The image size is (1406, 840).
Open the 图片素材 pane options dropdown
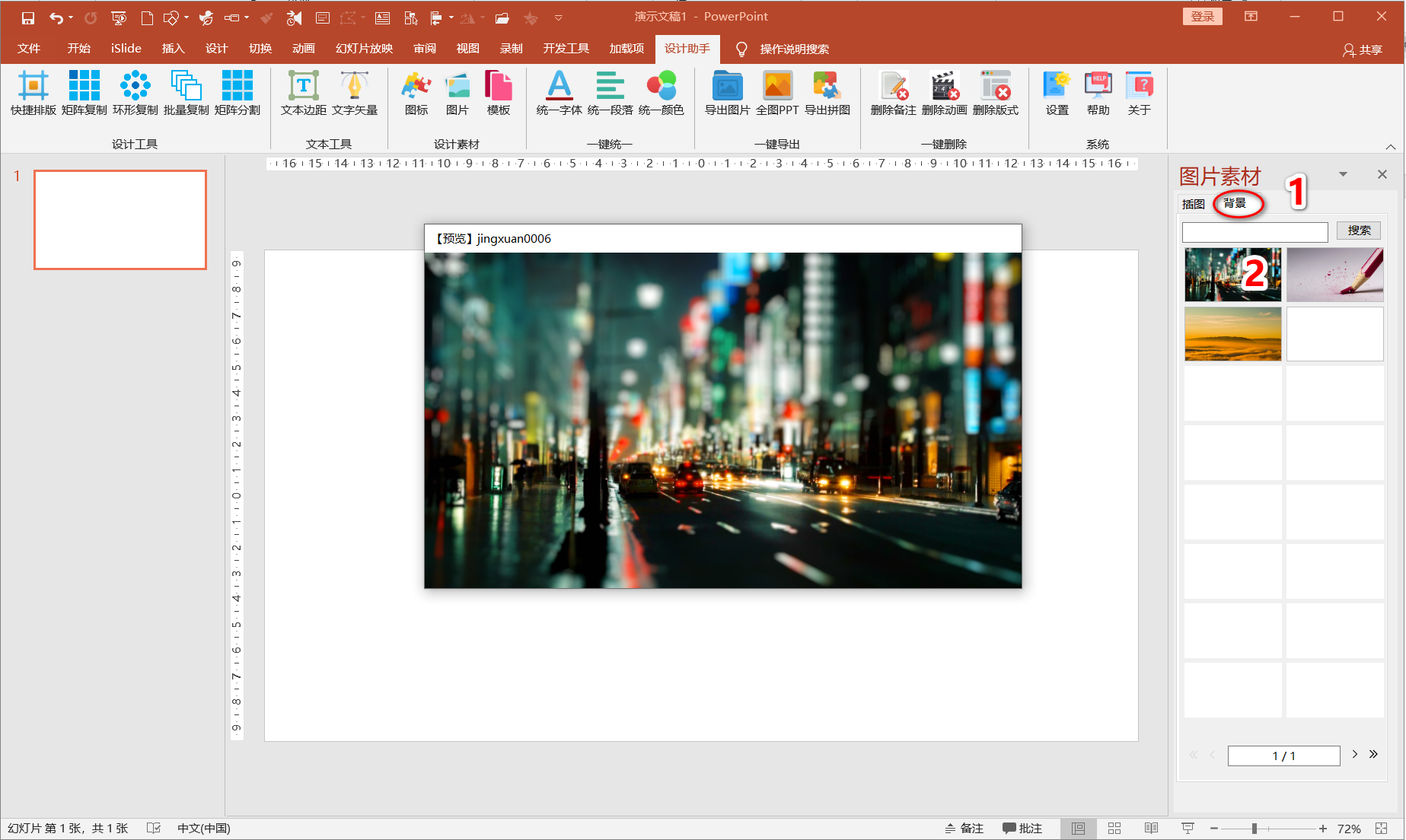[1343, 174]
